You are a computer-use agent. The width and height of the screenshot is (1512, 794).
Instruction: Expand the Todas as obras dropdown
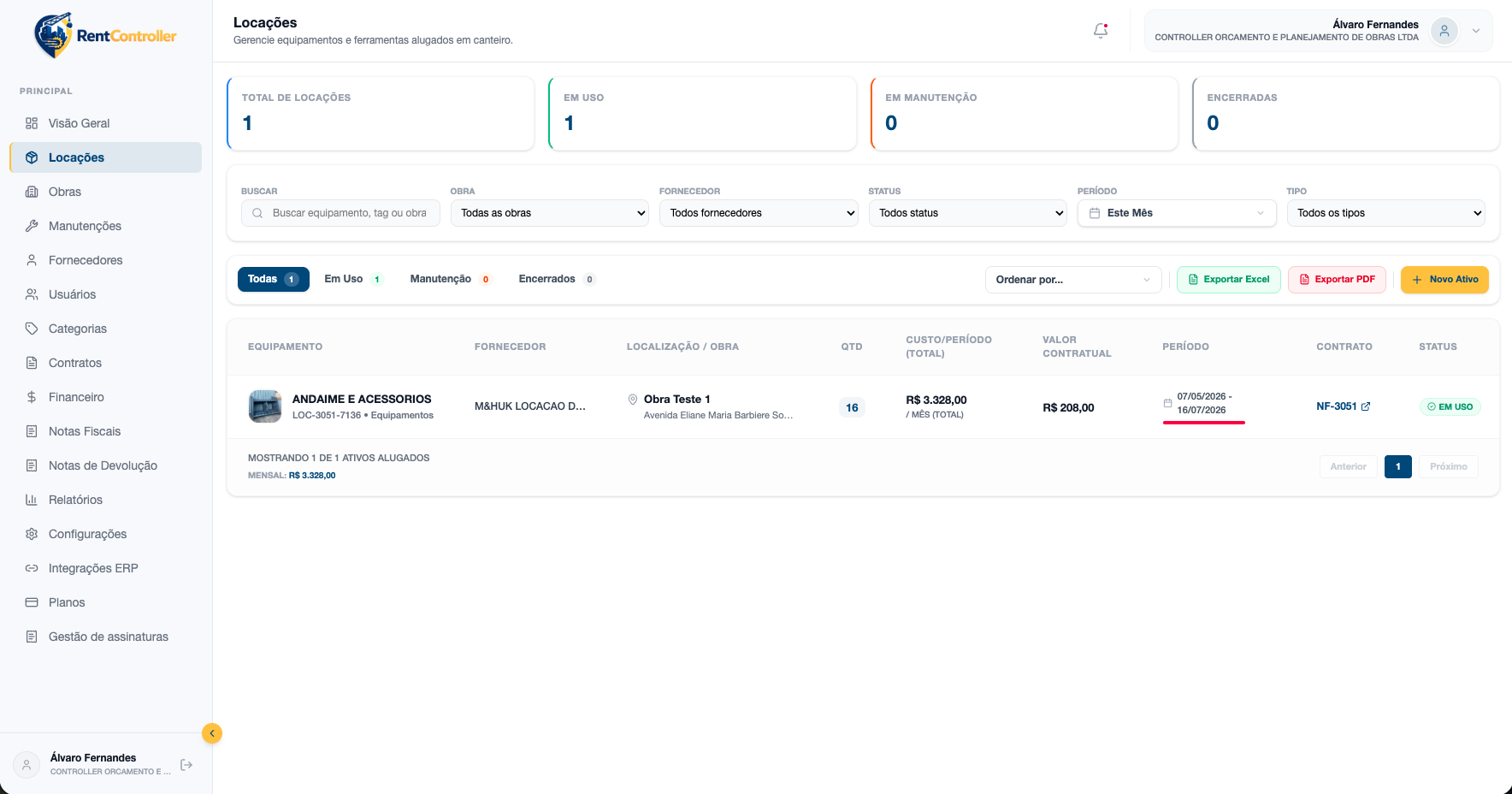[x=550, y=213]
